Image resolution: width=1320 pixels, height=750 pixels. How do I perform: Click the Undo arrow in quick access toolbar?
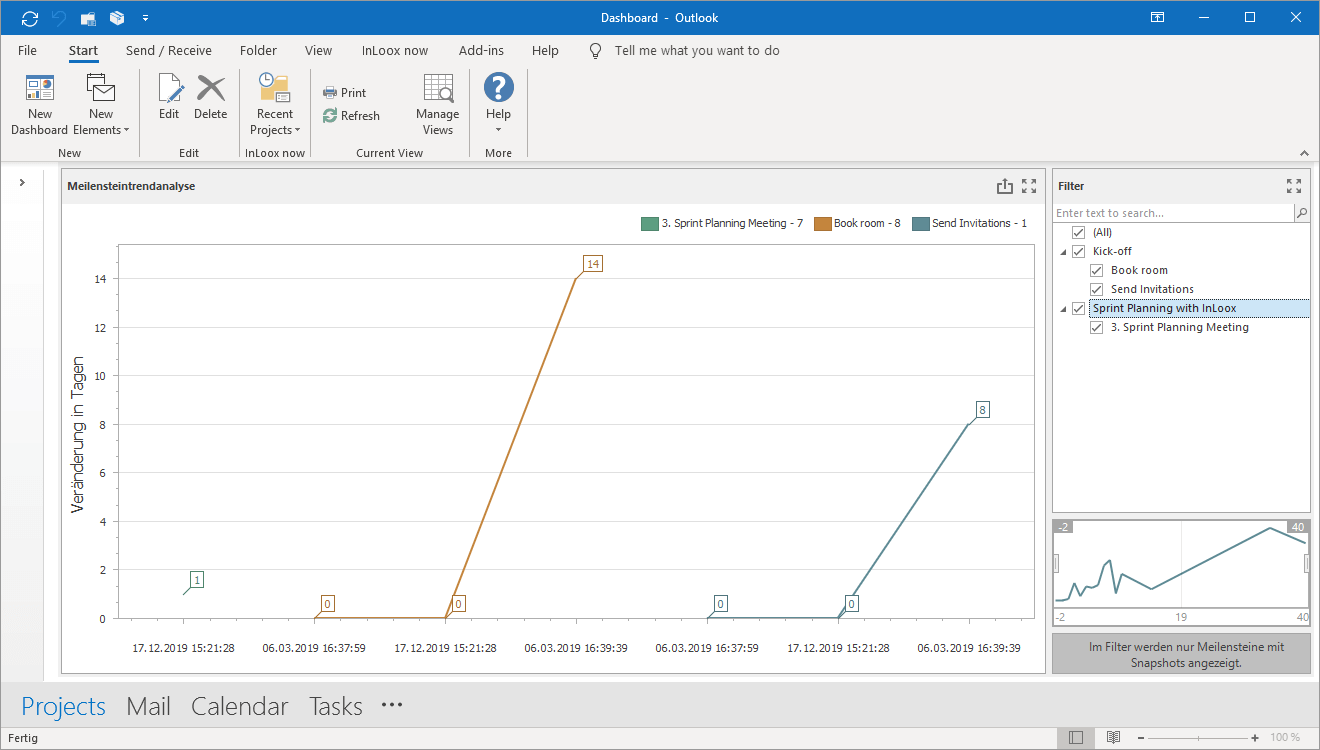pos(58,18)
